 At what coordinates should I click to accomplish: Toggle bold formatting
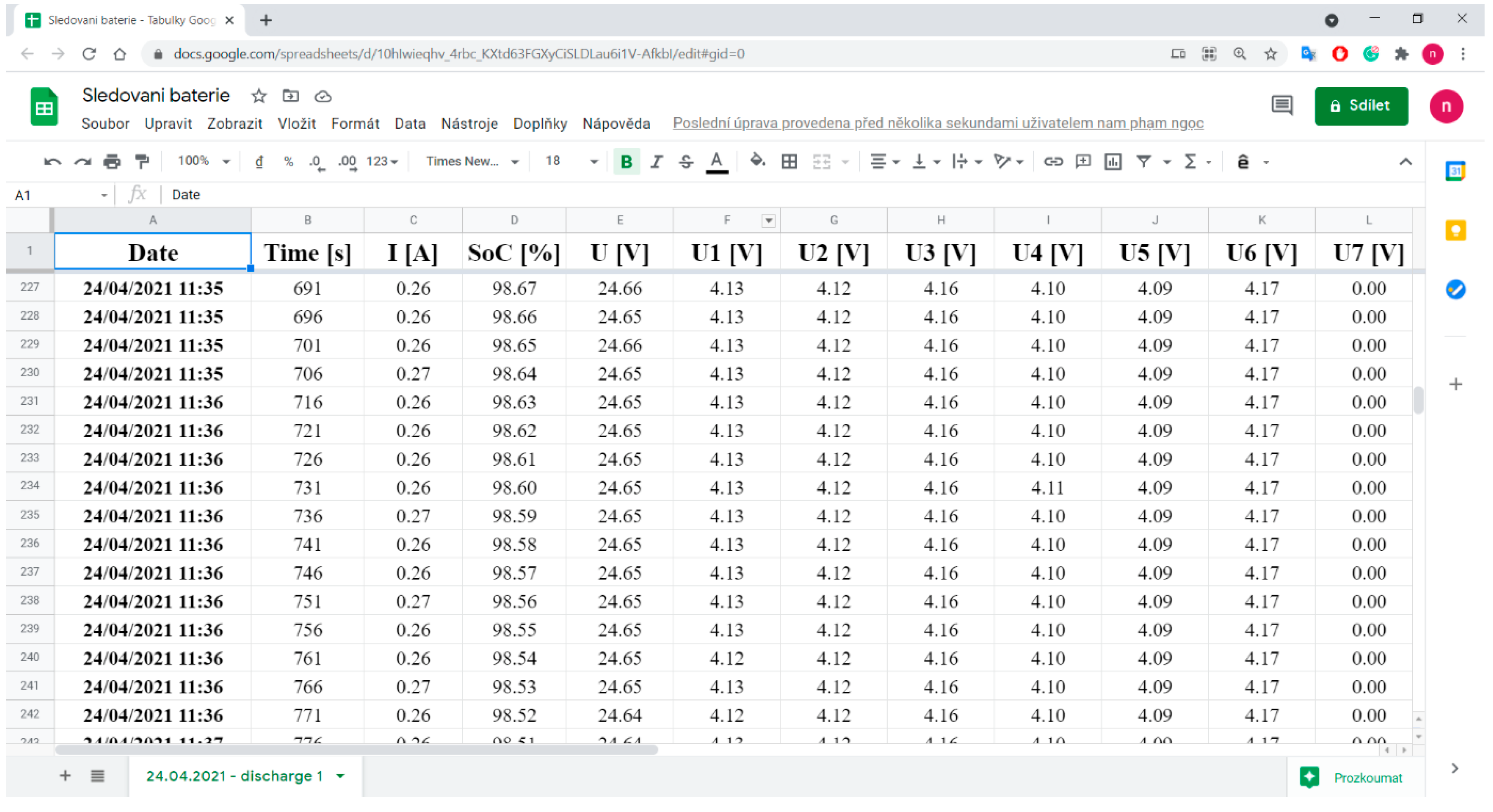pyautogui.click(x=626, y=161)
